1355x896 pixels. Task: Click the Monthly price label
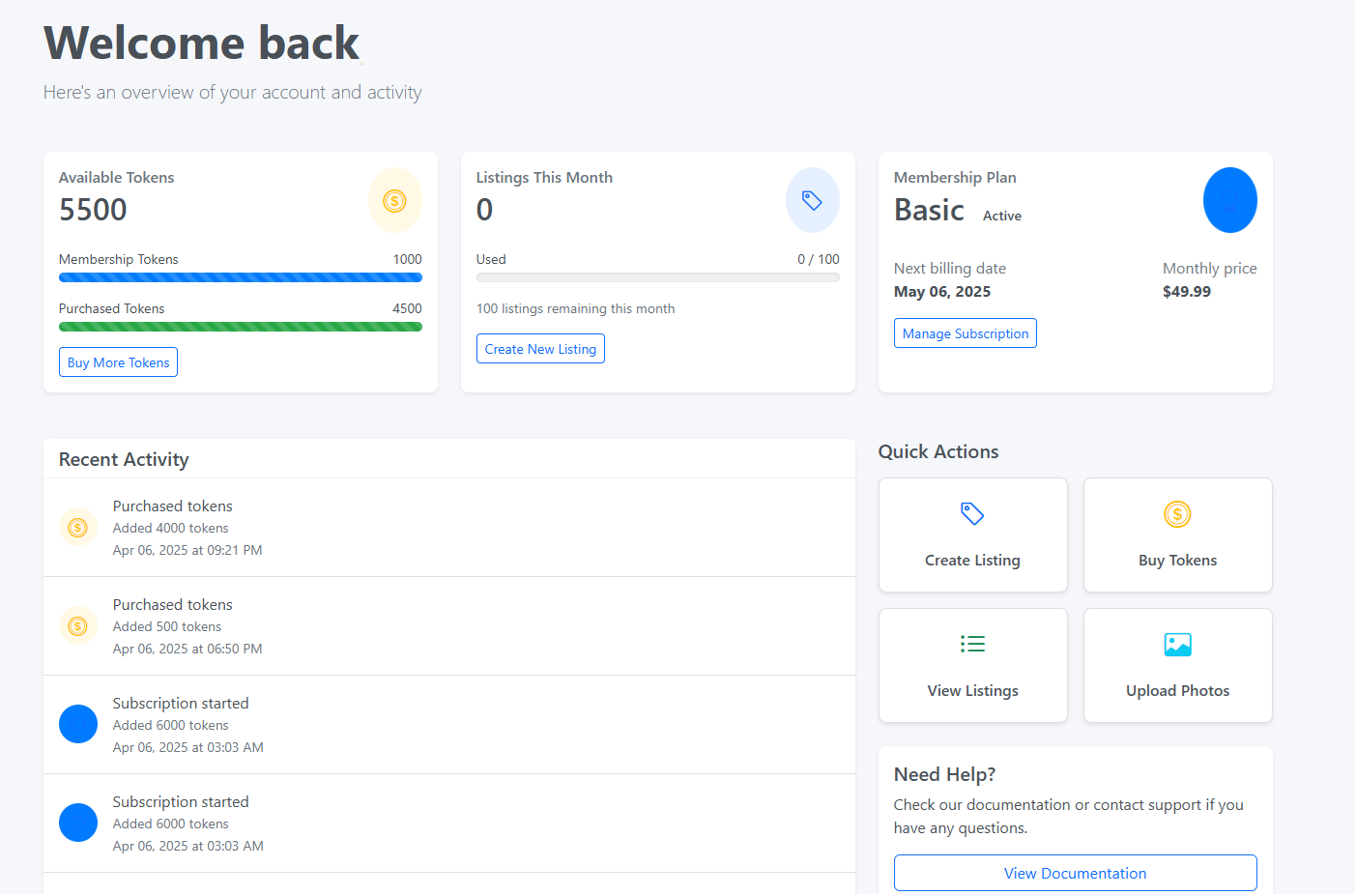click(1210, 269)
